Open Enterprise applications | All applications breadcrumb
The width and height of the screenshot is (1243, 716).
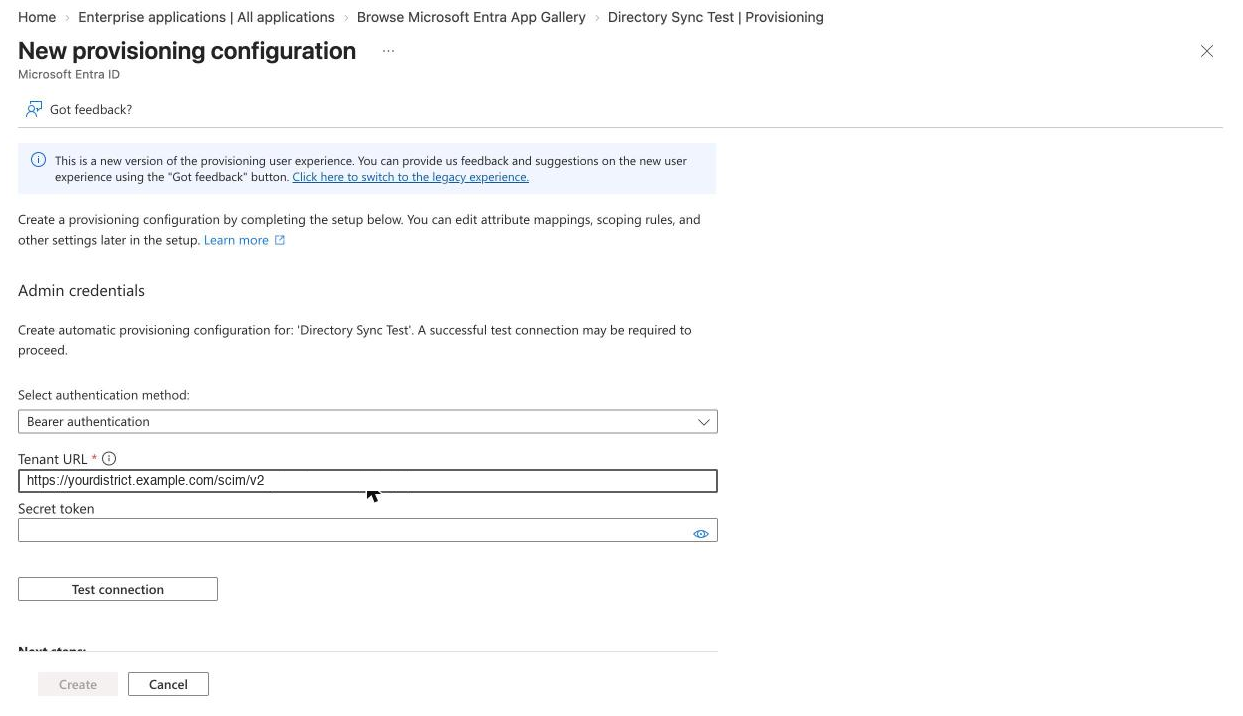click(206, 17)
